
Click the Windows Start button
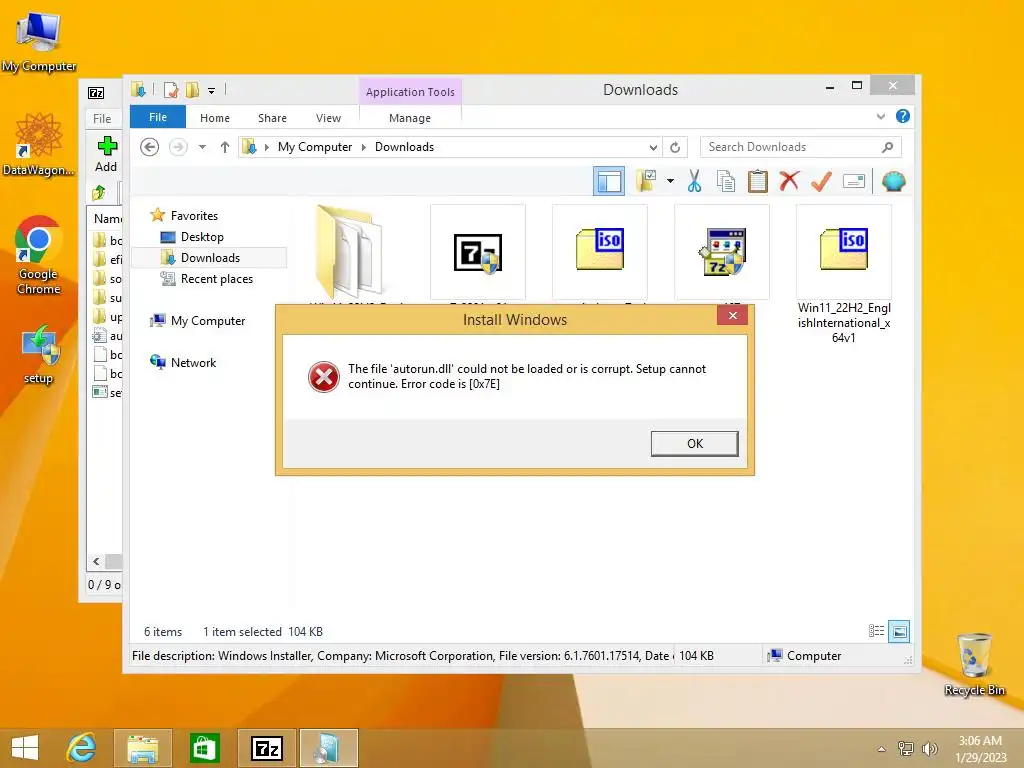tap(25, 748)
